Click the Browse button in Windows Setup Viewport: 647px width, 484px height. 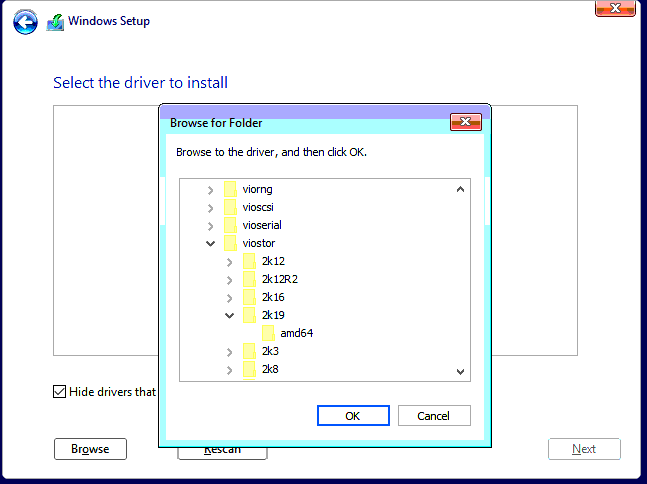pos(90,449)
